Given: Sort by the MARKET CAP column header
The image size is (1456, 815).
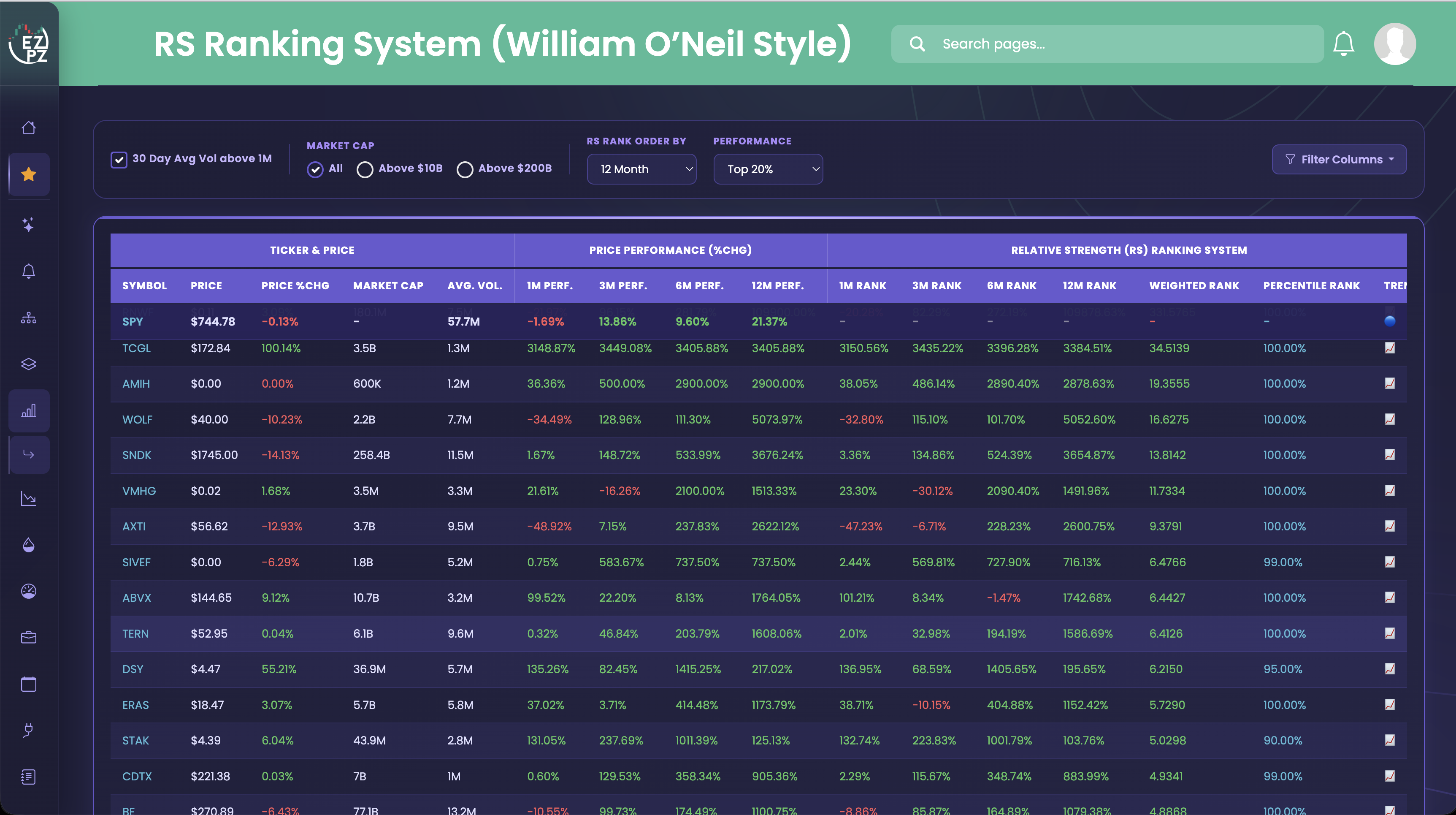Looking at the screenshot, I should pos(388,285).
